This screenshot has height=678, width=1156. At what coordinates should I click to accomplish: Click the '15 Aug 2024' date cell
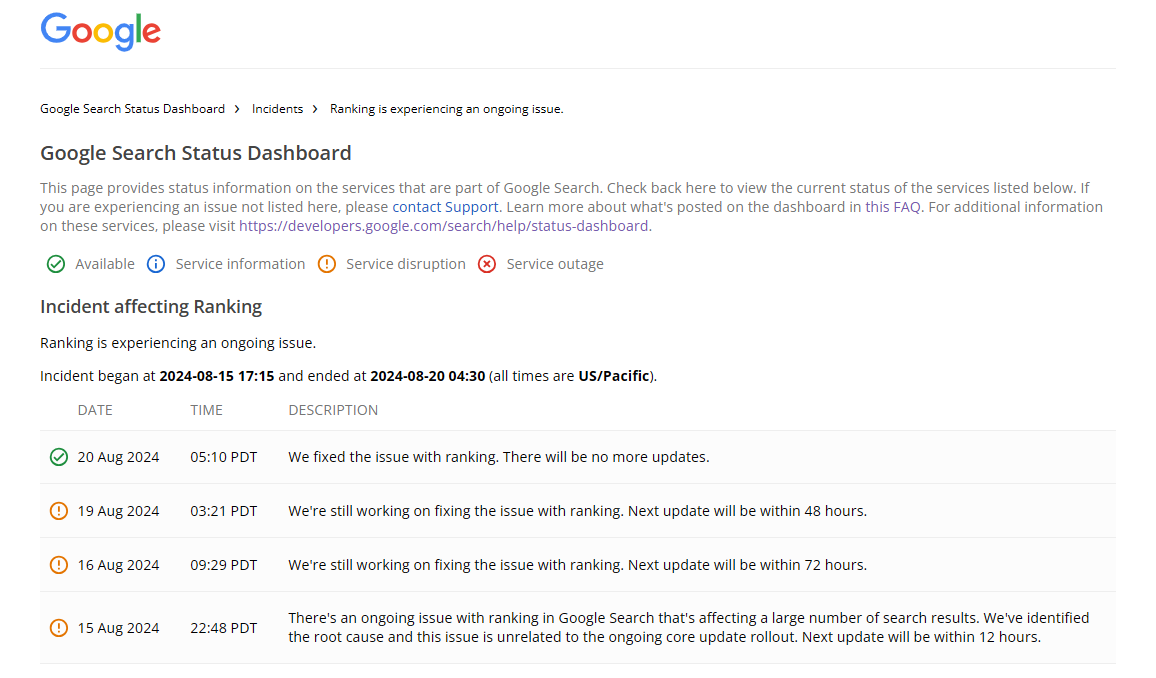point(119,629)
